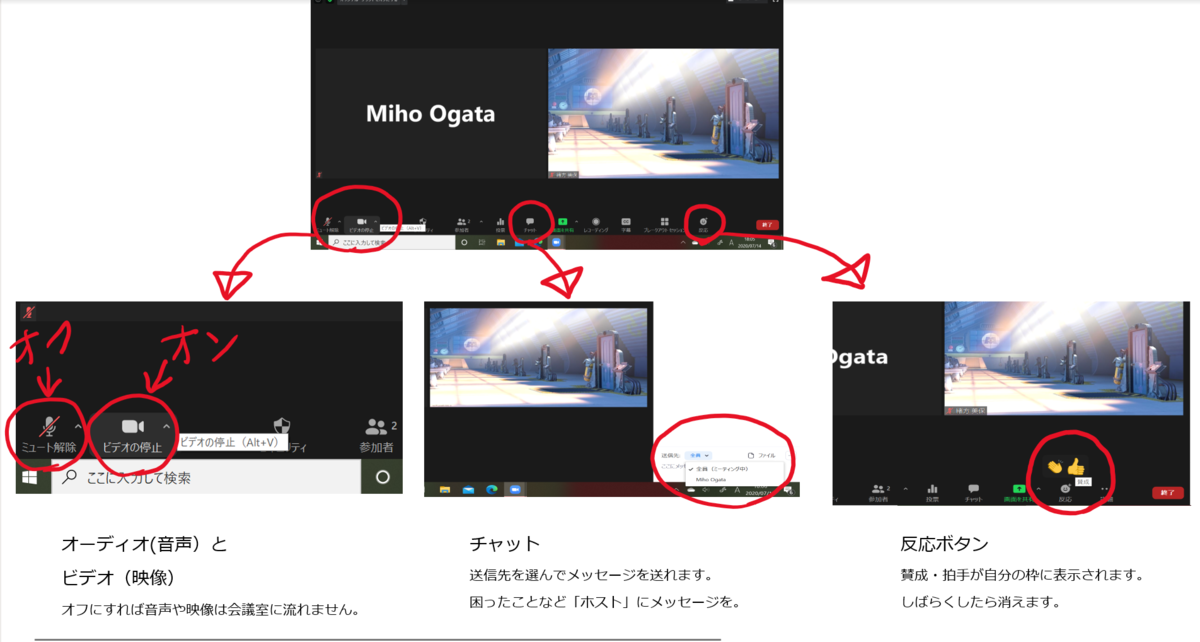
Task: Click green share screen icon in right panel
Action: [x=1019, y=488]
